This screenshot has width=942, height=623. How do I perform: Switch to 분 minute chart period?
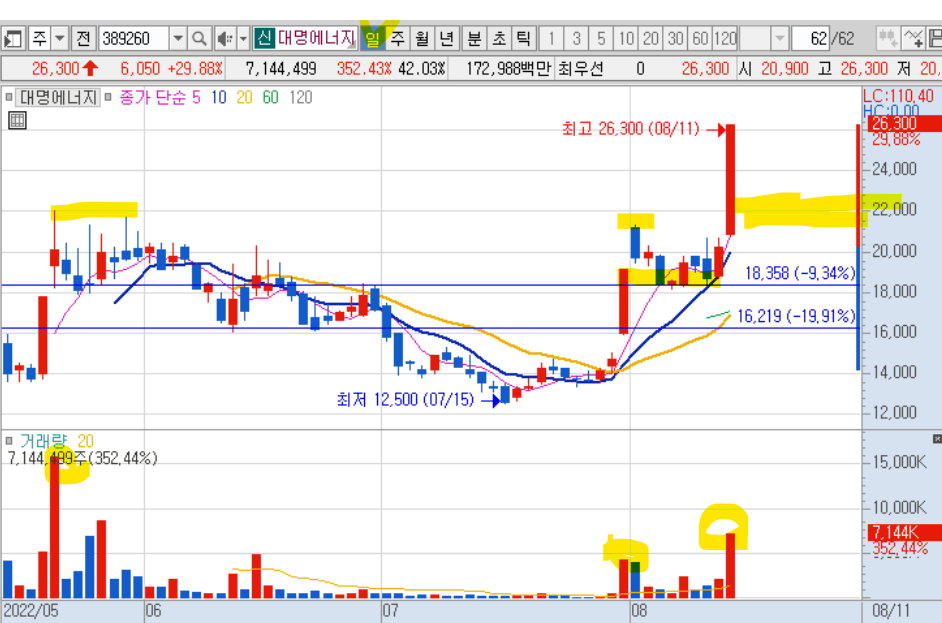tap(474, 39)
